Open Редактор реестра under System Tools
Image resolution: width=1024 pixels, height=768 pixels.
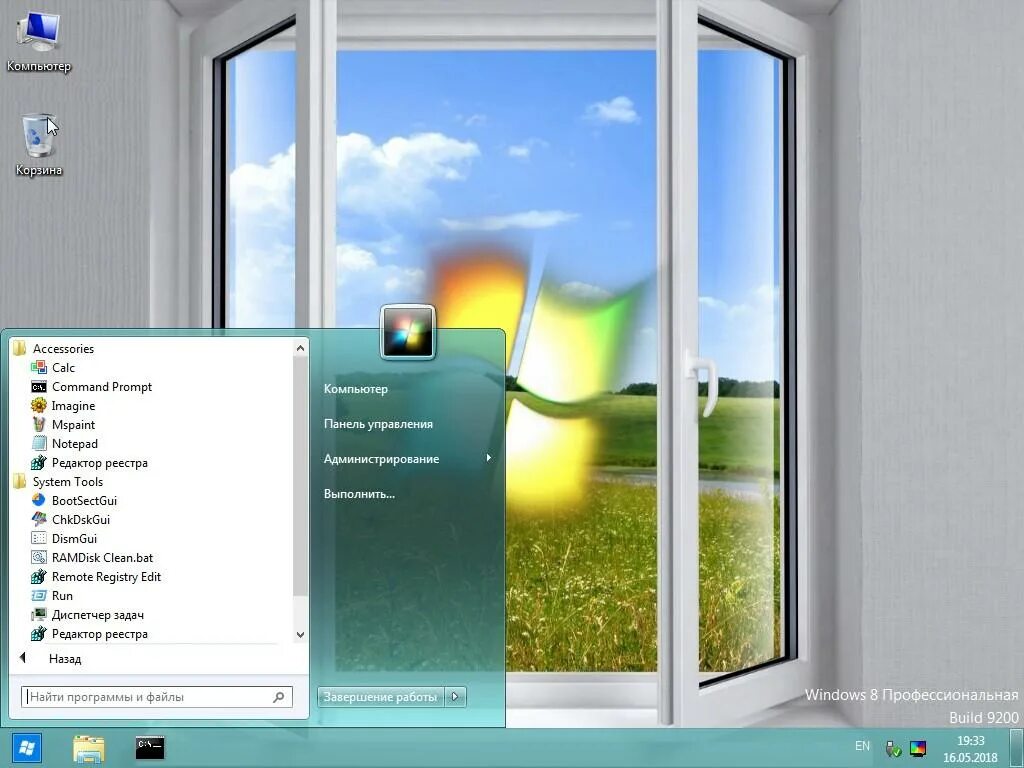pyautogui.click(x=99, y=633)
